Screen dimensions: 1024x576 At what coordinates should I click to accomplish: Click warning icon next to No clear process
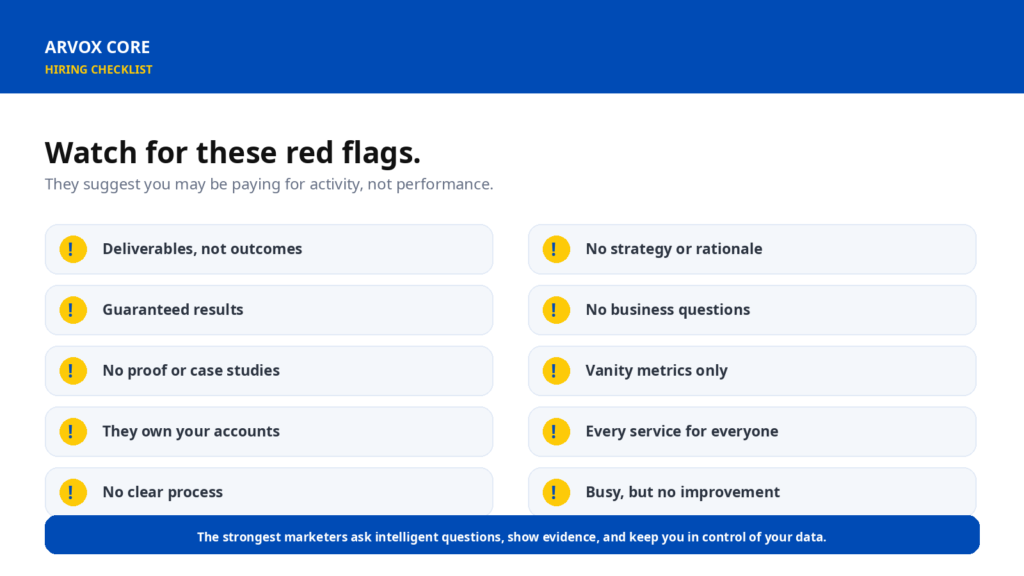pos(73,492)
